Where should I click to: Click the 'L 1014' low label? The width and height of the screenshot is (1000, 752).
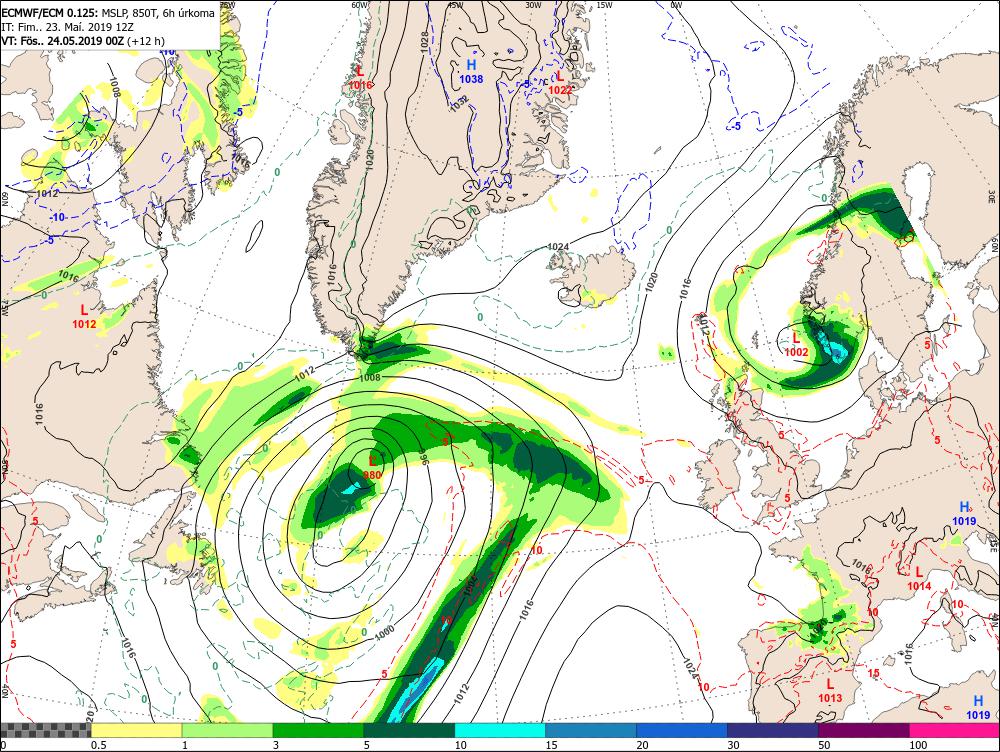[919, 579]
